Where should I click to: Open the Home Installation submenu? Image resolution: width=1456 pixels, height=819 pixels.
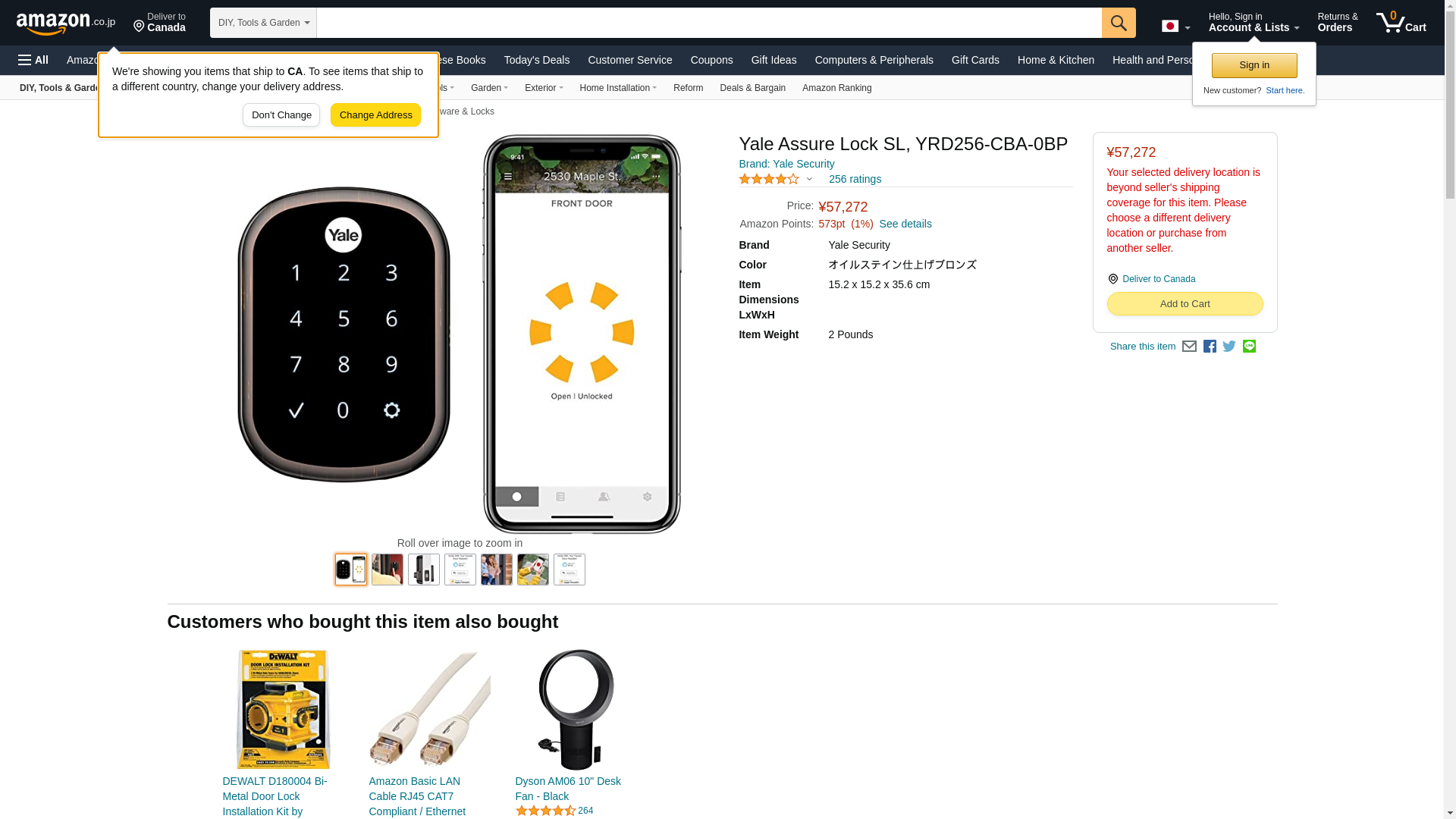[x=618, y=88]
